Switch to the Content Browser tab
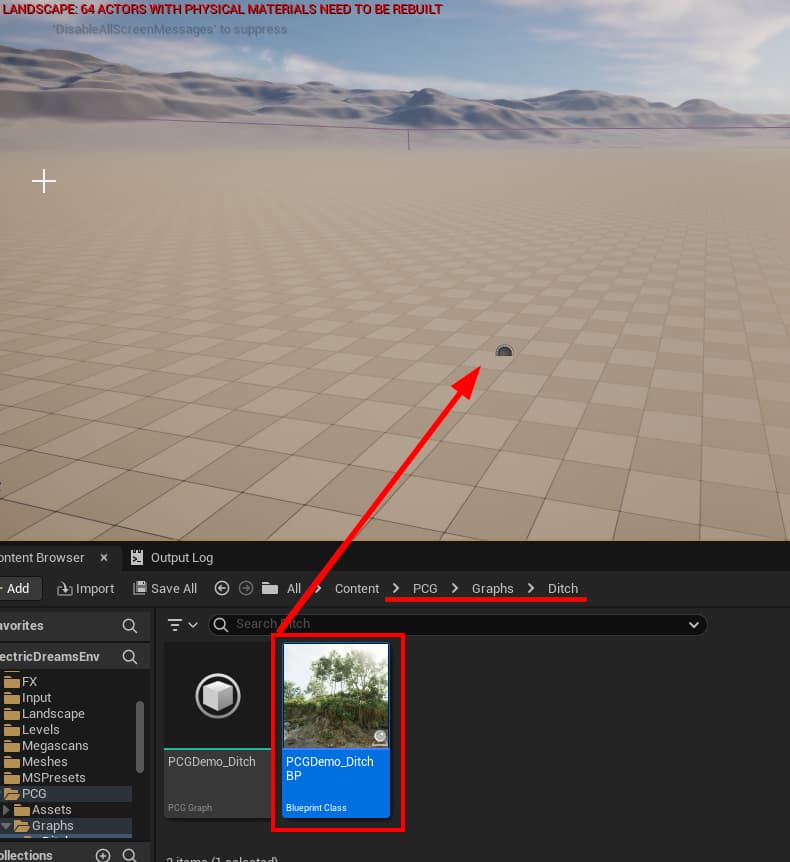Viewport: 790px width, 862px height. (x=42, y=557)
